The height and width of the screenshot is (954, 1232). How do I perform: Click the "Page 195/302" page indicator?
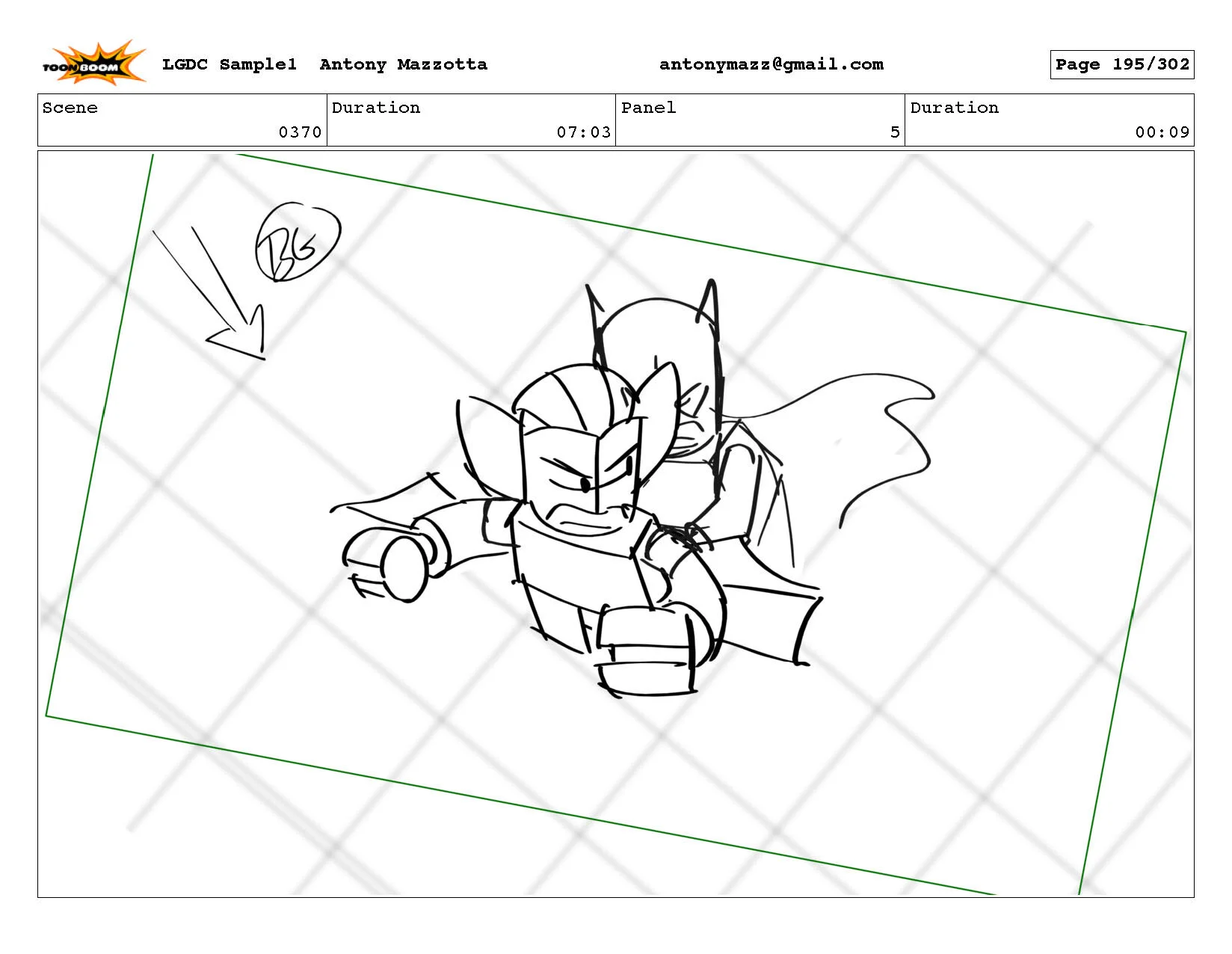pyautogui.click(x=1122, y=64)
